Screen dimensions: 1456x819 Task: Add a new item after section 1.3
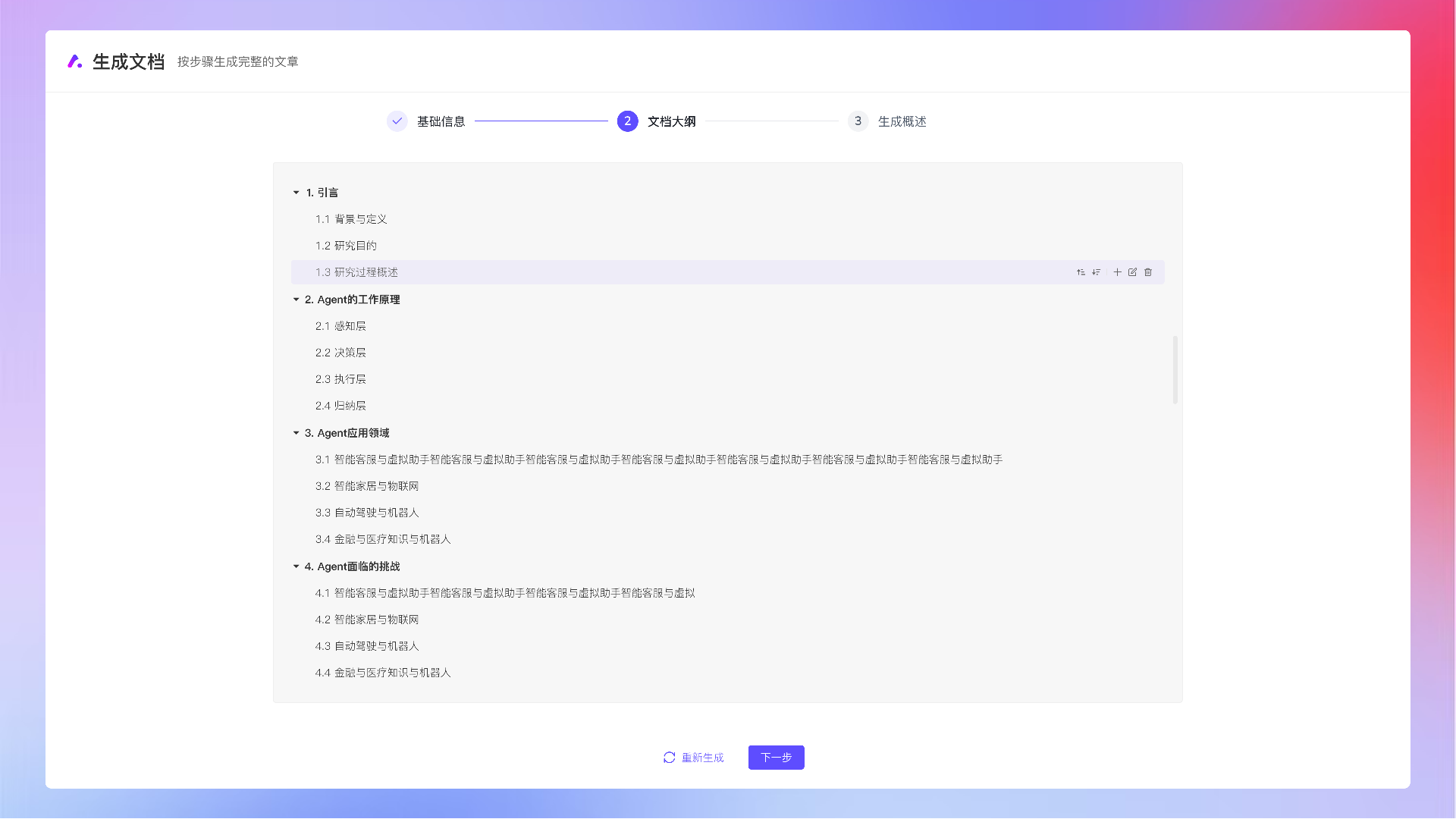1117,272
